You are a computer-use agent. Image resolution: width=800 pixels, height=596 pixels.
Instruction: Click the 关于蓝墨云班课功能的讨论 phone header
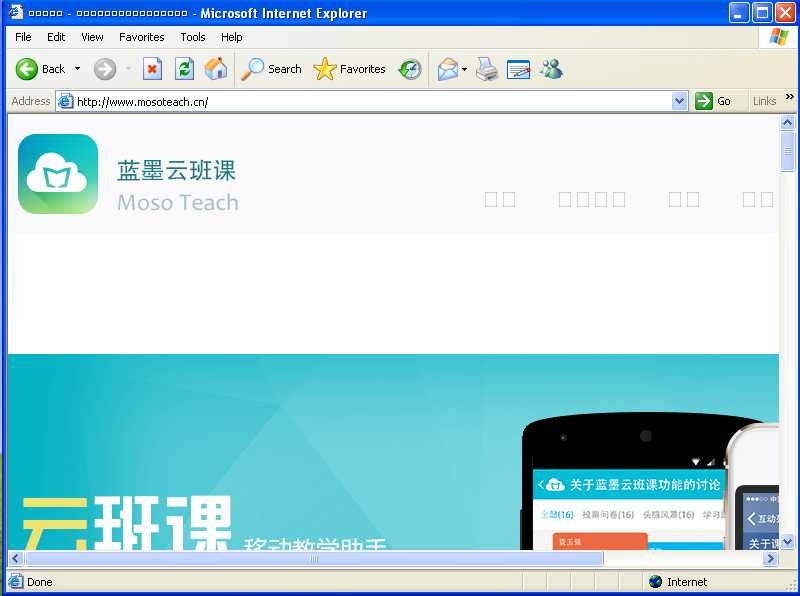click(x=644, y=484)
